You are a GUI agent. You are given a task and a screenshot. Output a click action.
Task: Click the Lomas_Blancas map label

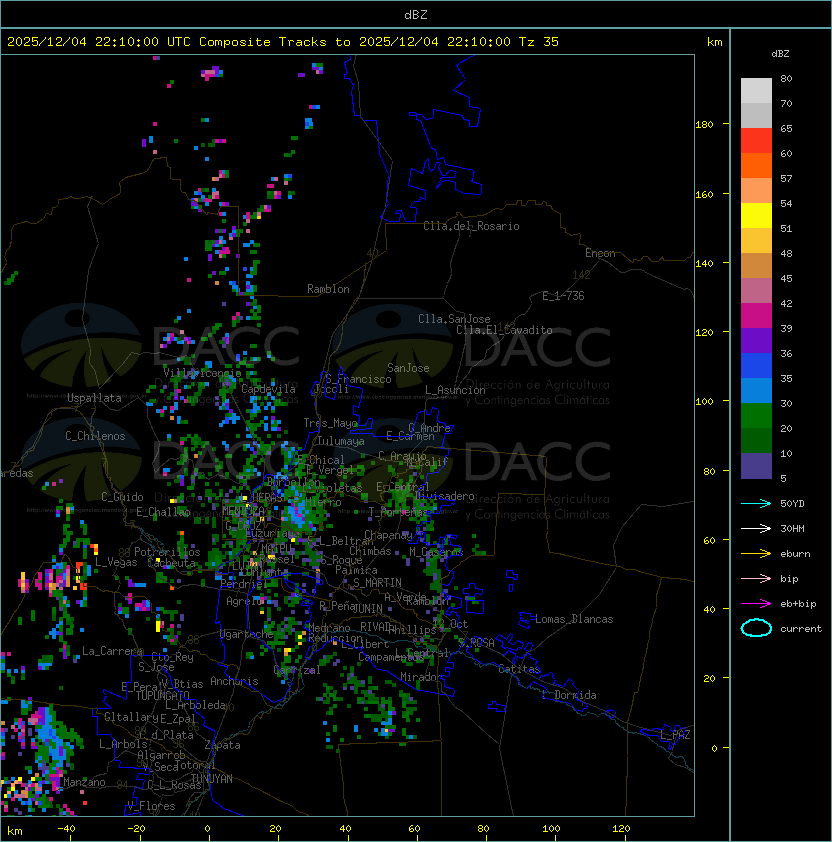tap(574, 619)
